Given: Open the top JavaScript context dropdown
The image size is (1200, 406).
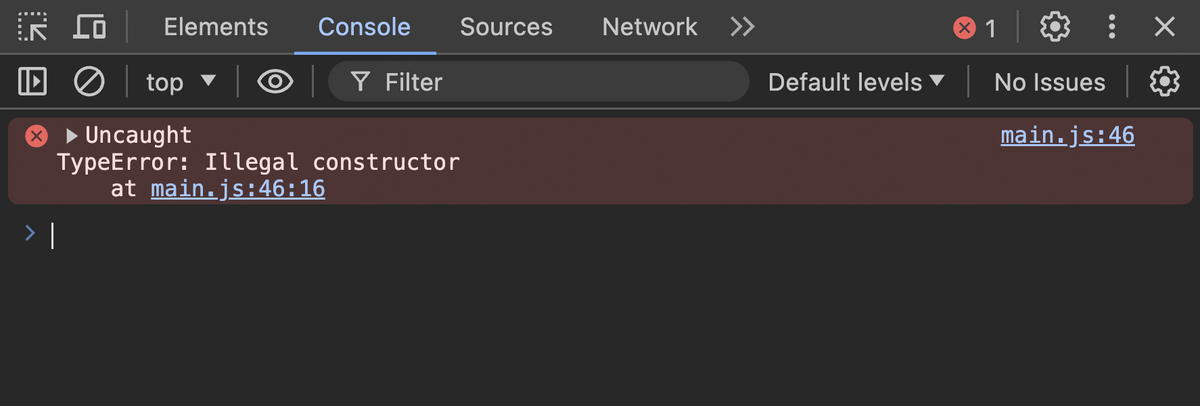Looking at the screenshot, I should [181, 82].
